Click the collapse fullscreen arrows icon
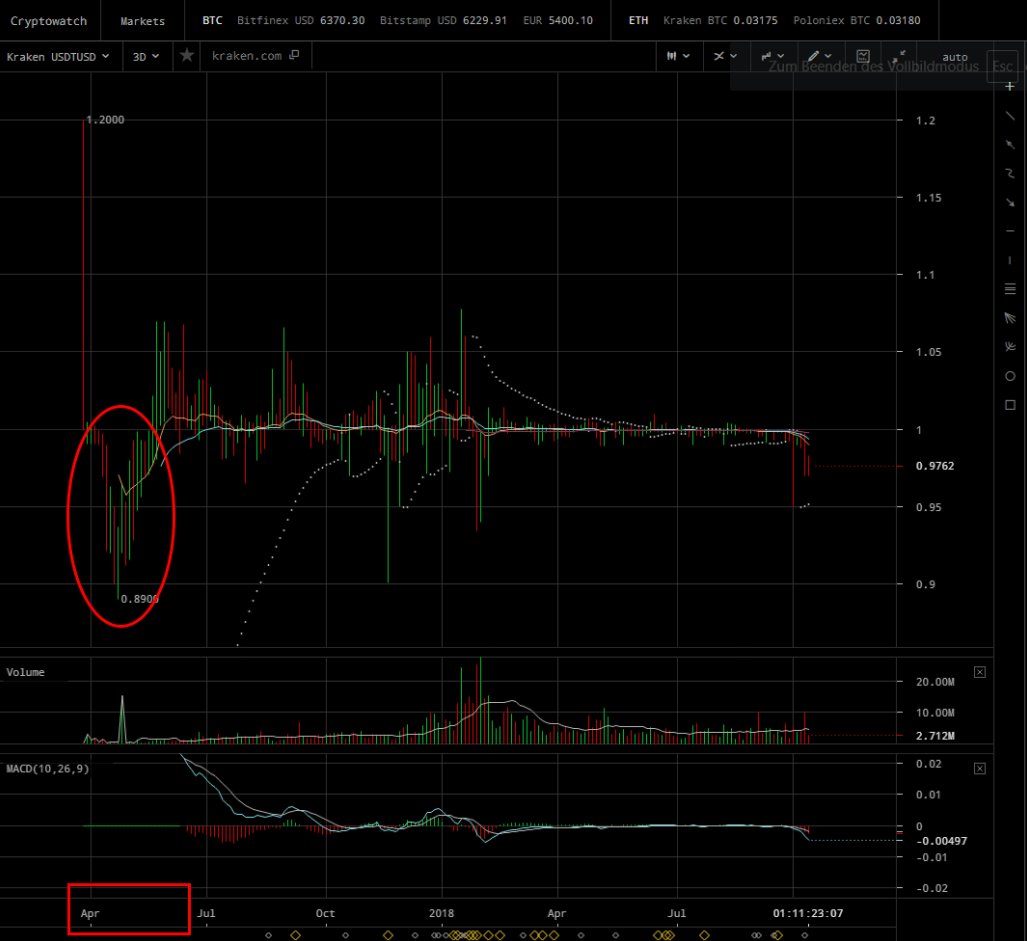The height and width of the screenshot is (941, 1027). pyautogui.click(x=899, y=56)
